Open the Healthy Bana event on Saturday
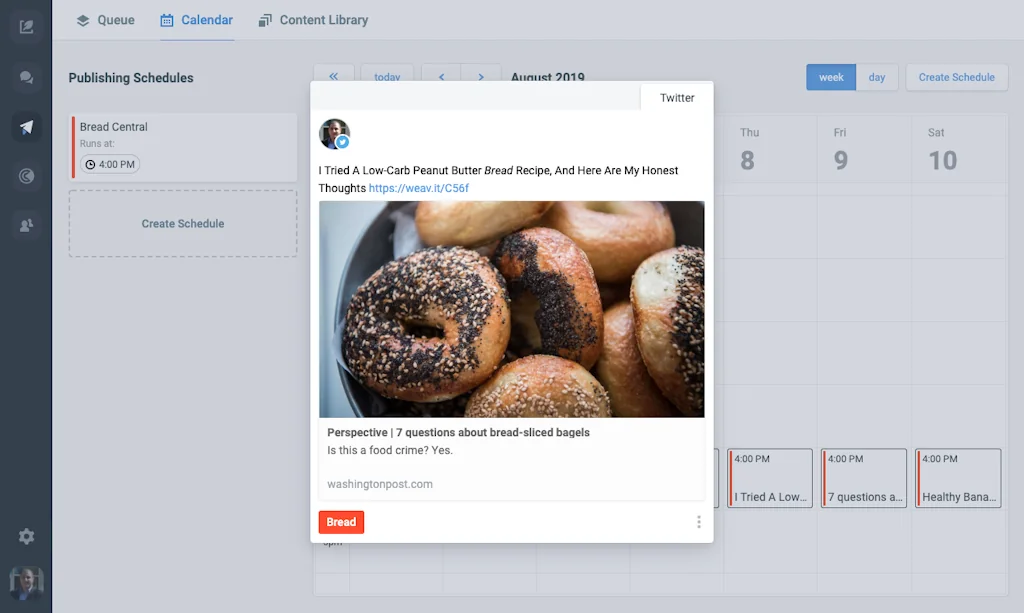The width and height of the screenshot is (1024, 613). [957, 478]
